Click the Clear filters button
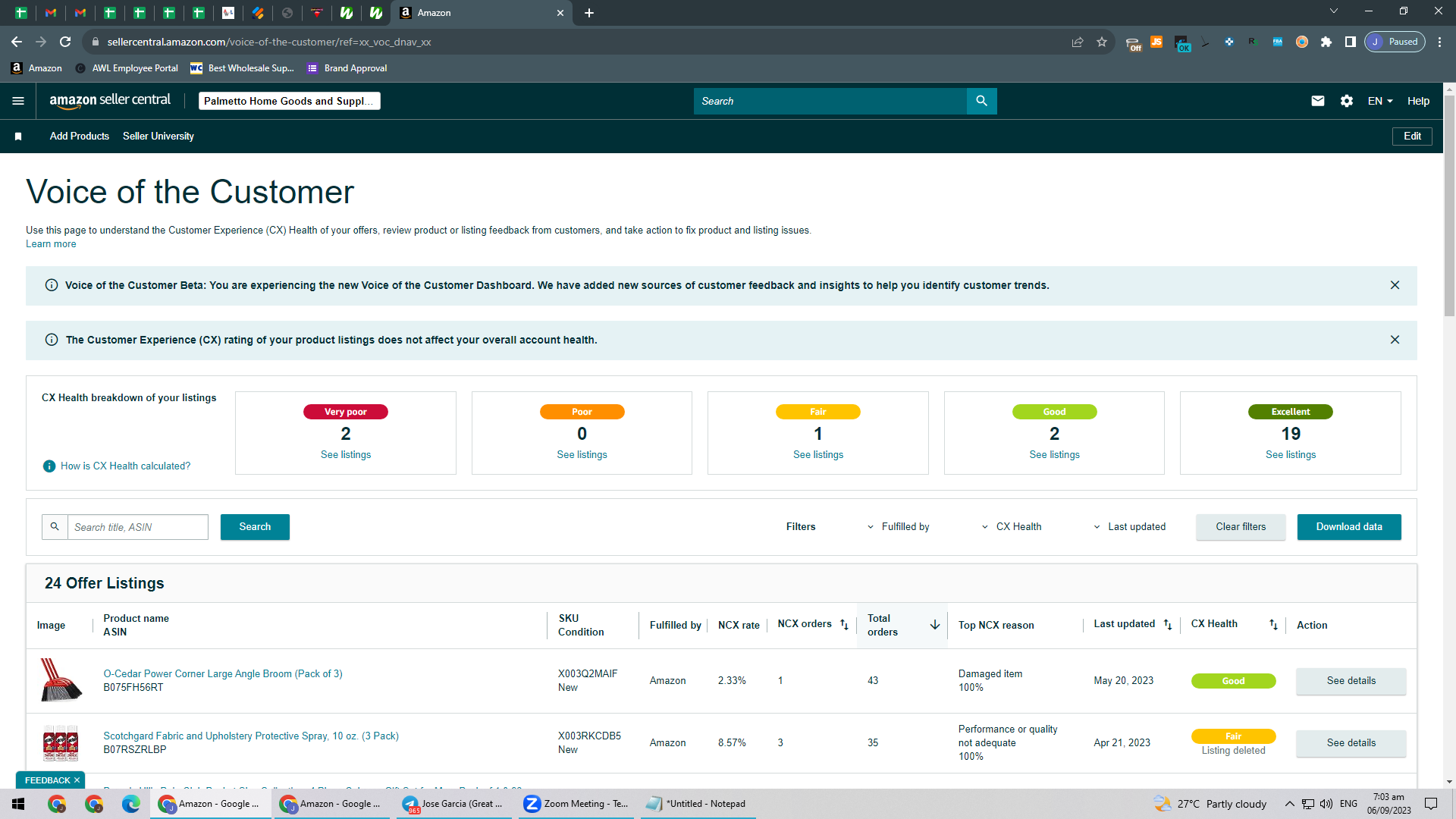The width and height of the screenshot is (1456, 819). point(1241,527)
